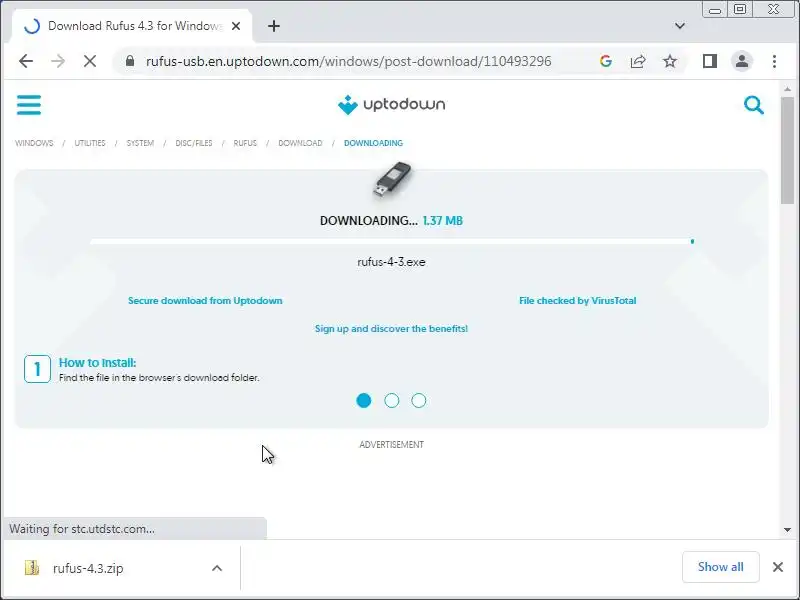
Task: Open Chrome three-dot menu
Action: tap(774, 61)
